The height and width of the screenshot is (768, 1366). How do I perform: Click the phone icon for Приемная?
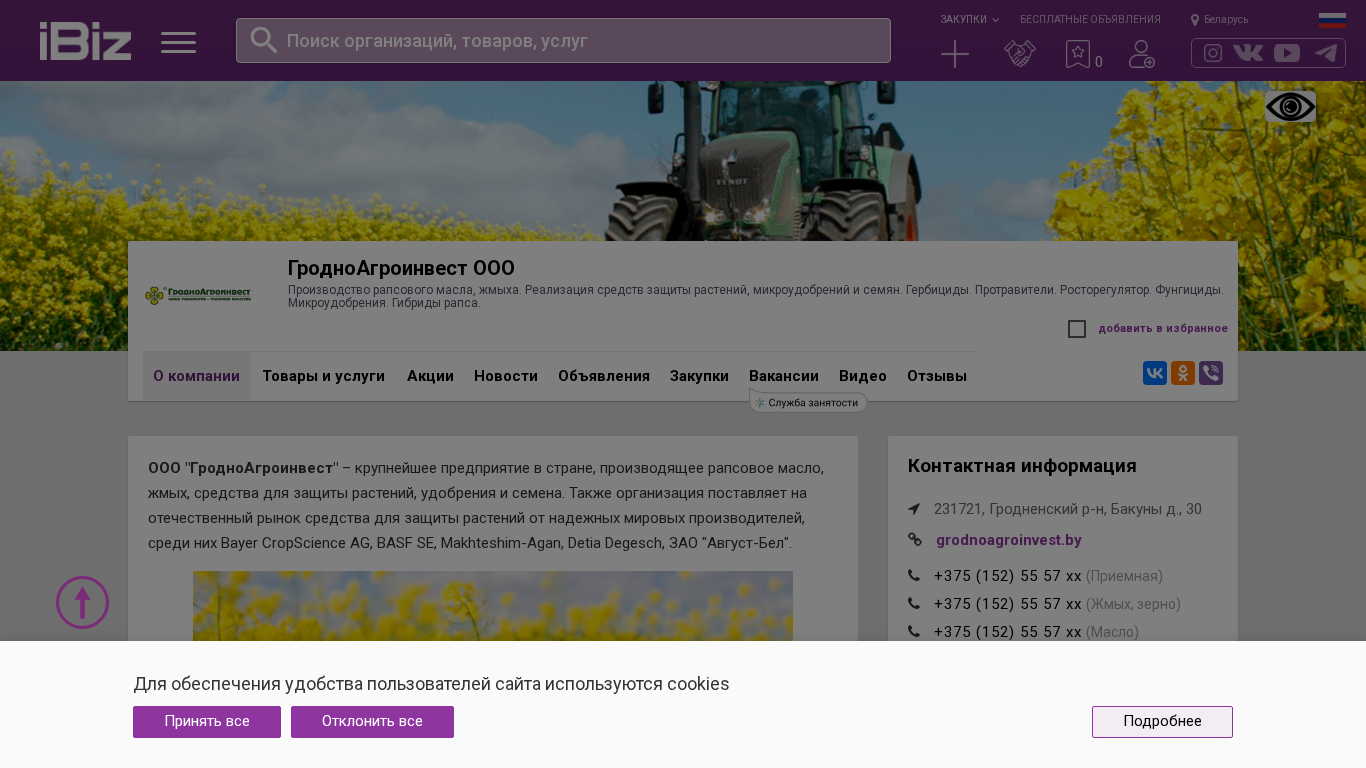(x=914, y=576)
